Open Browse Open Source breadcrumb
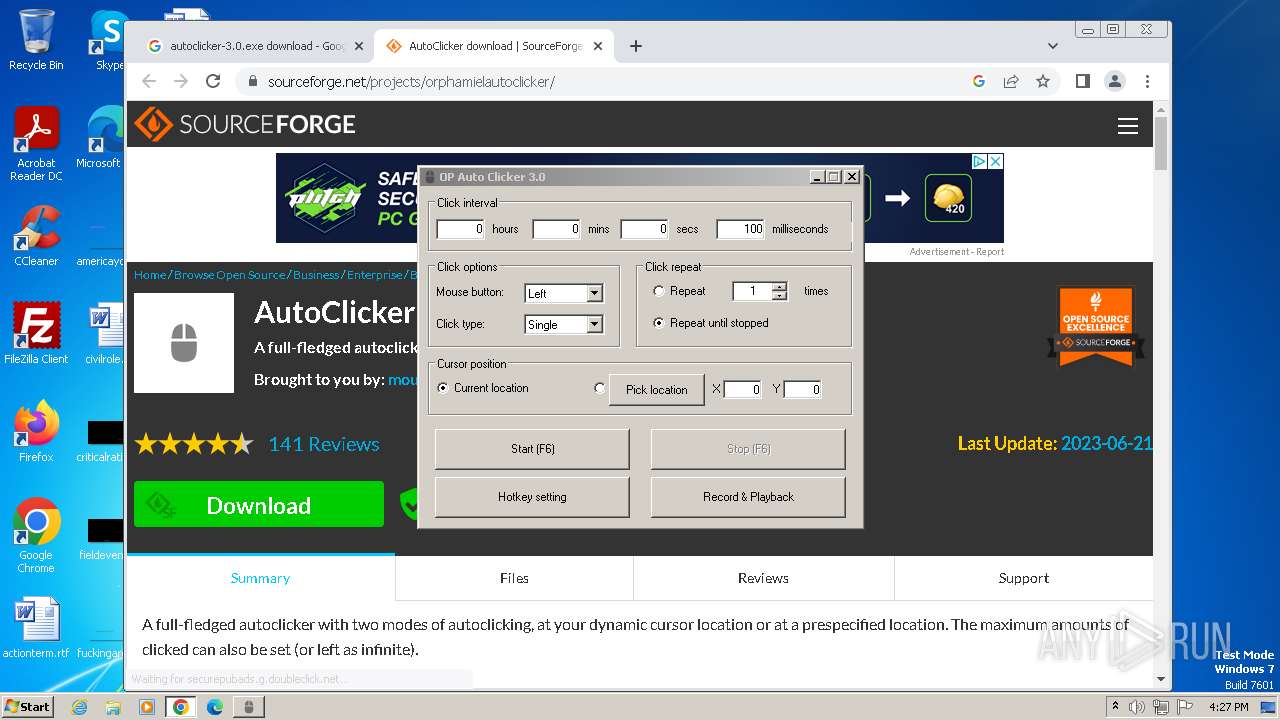 pos(230,275)
